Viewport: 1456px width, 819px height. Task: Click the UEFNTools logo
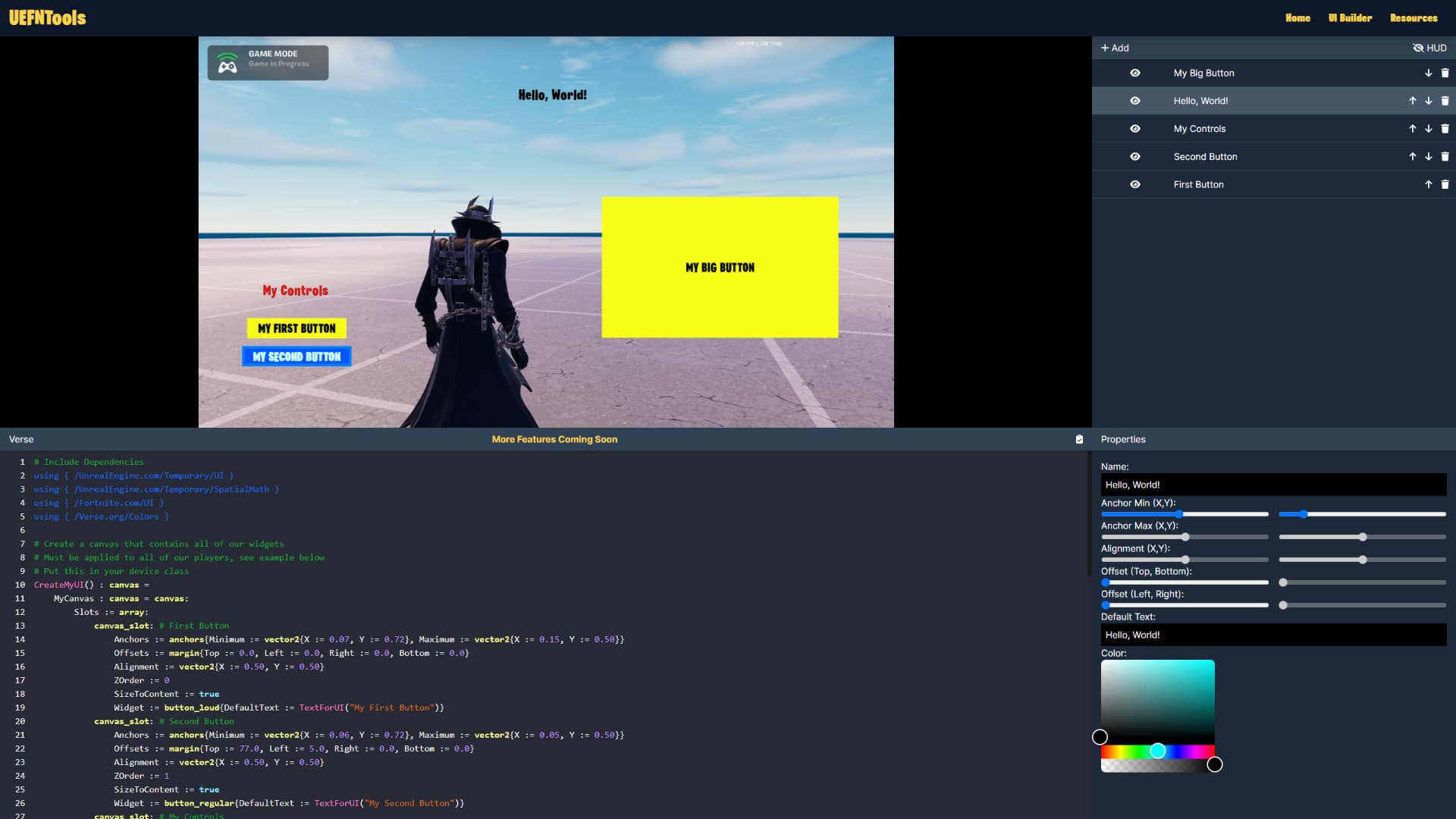pyautogui.click(x=47, y=17)
